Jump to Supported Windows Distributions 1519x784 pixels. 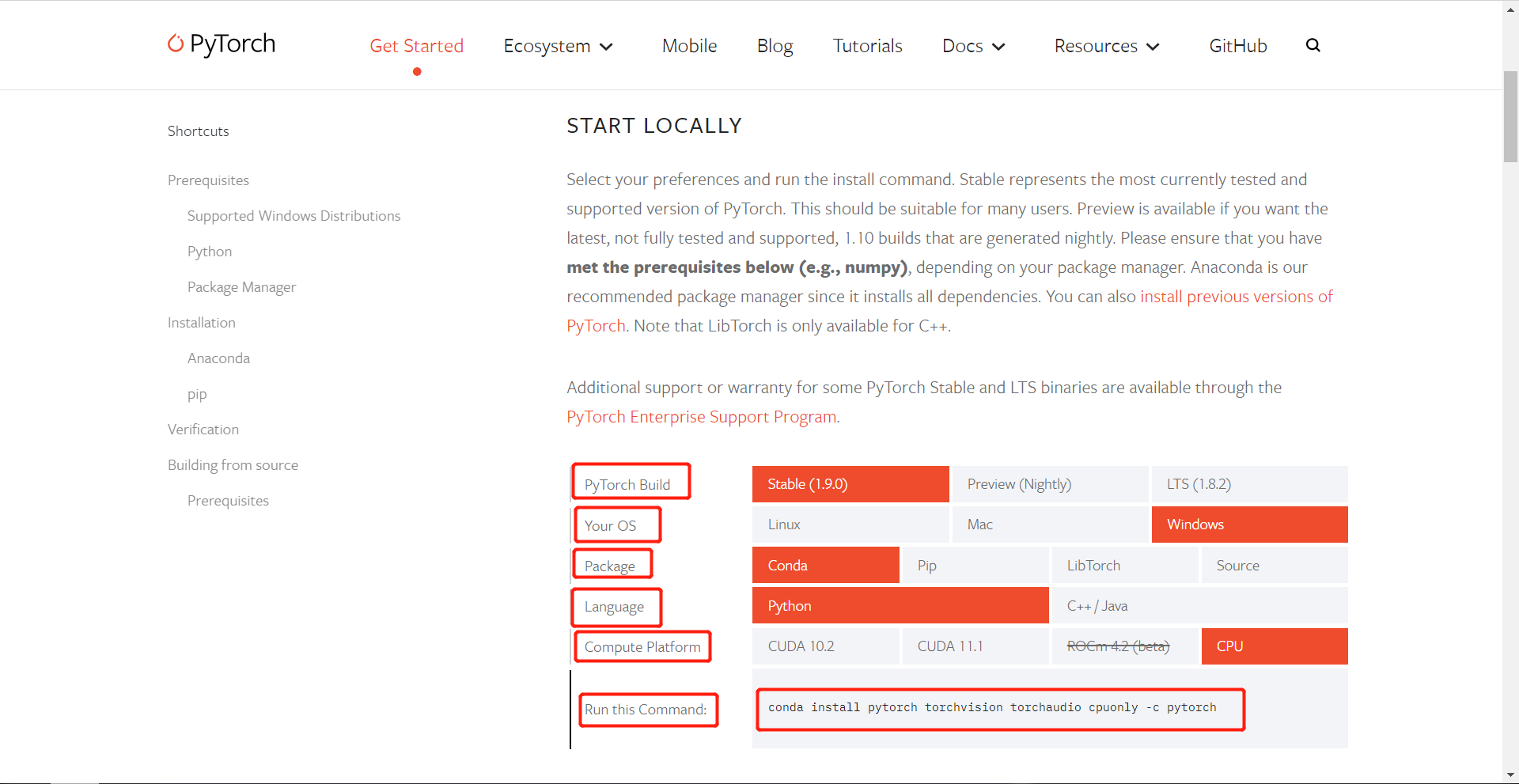click(294, 216)
